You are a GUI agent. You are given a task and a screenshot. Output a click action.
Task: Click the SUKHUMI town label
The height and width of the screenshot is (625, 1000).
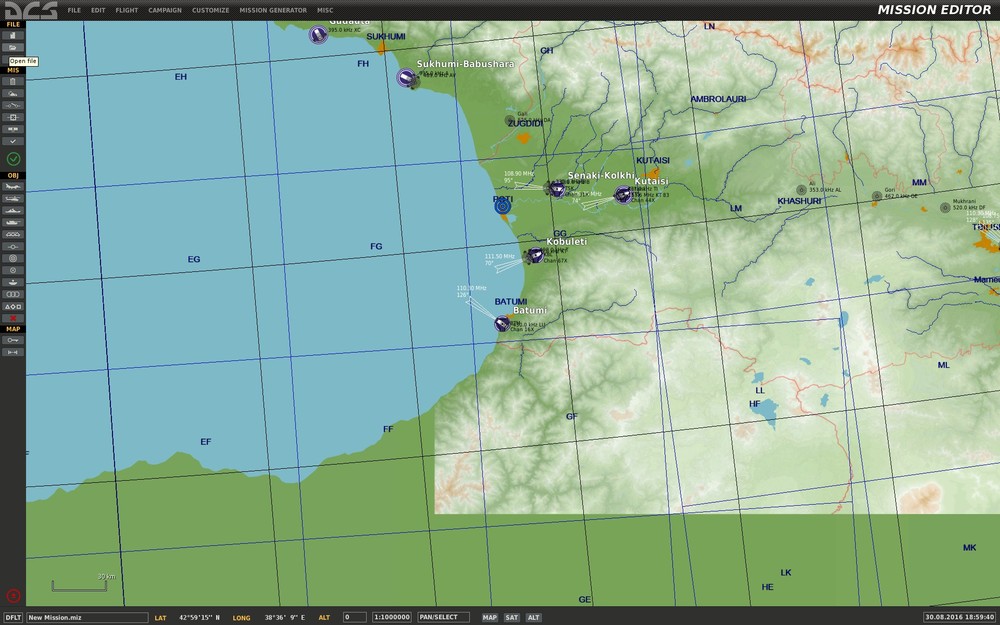(x=386, y=37)
